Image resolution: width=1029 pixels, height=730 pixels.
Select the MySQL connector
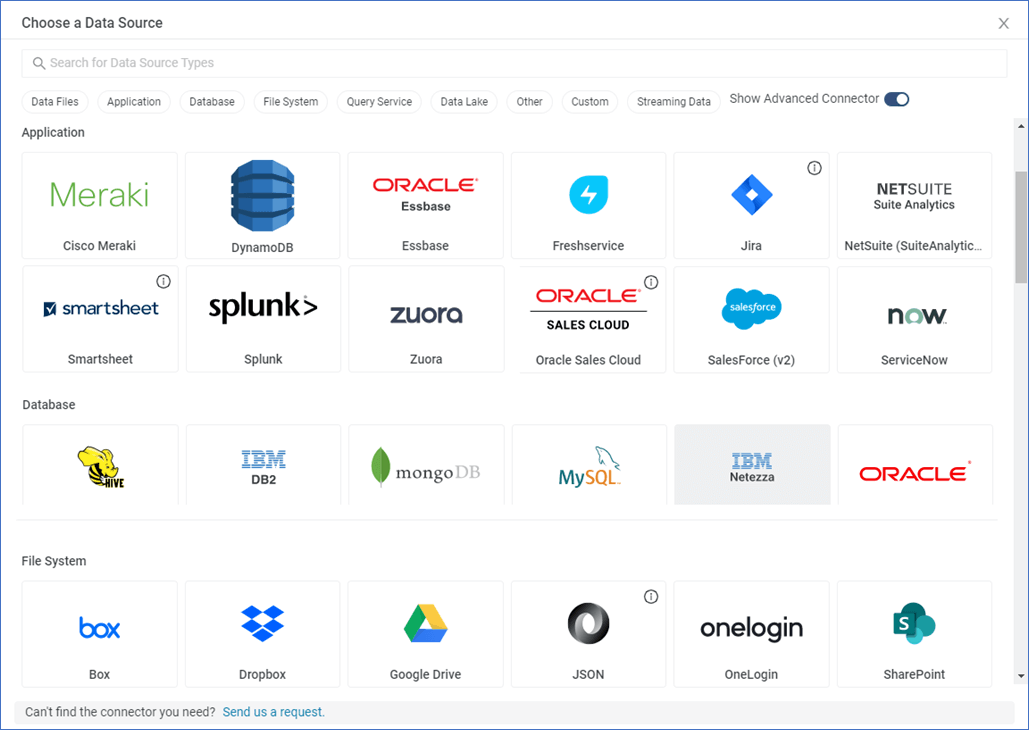coord(588,464)
